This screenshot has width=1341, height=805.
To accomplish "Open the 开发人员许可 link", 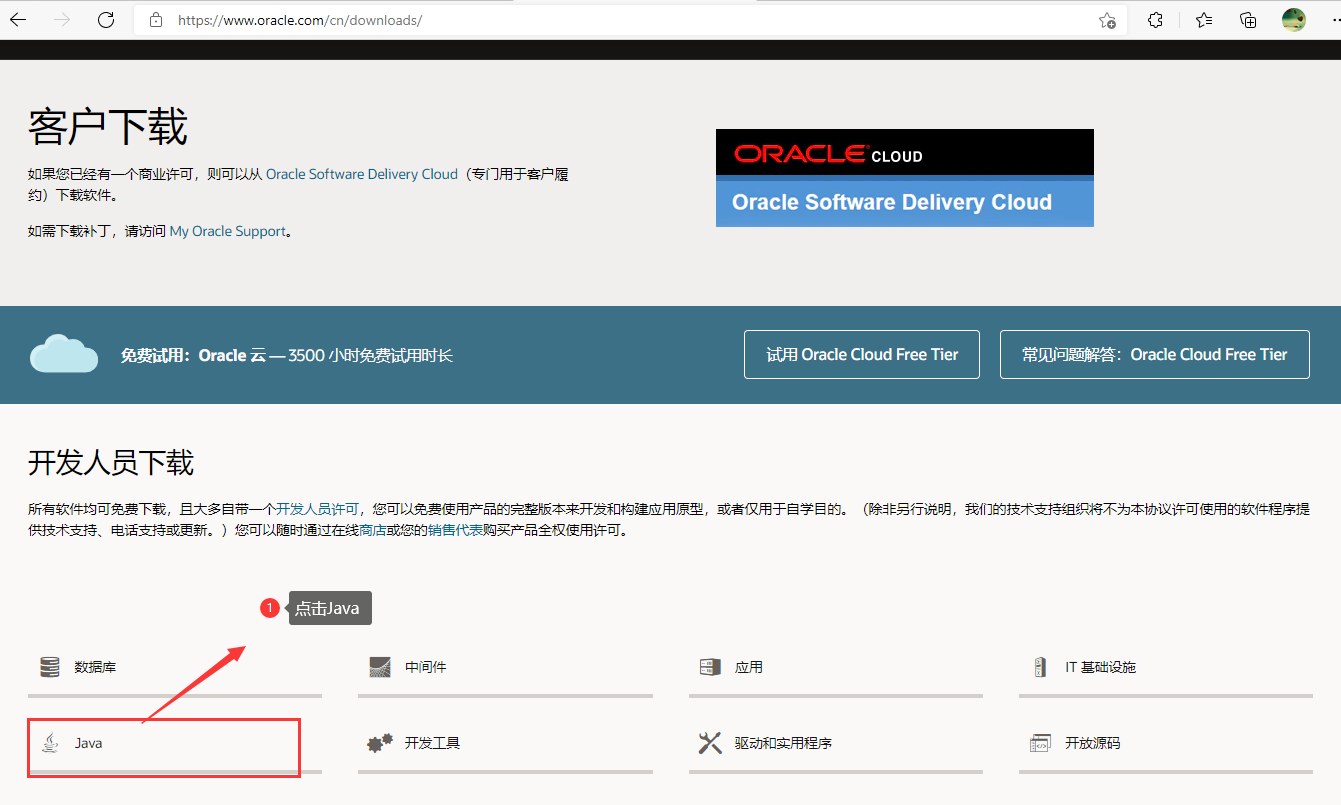I will pos(317,509).
